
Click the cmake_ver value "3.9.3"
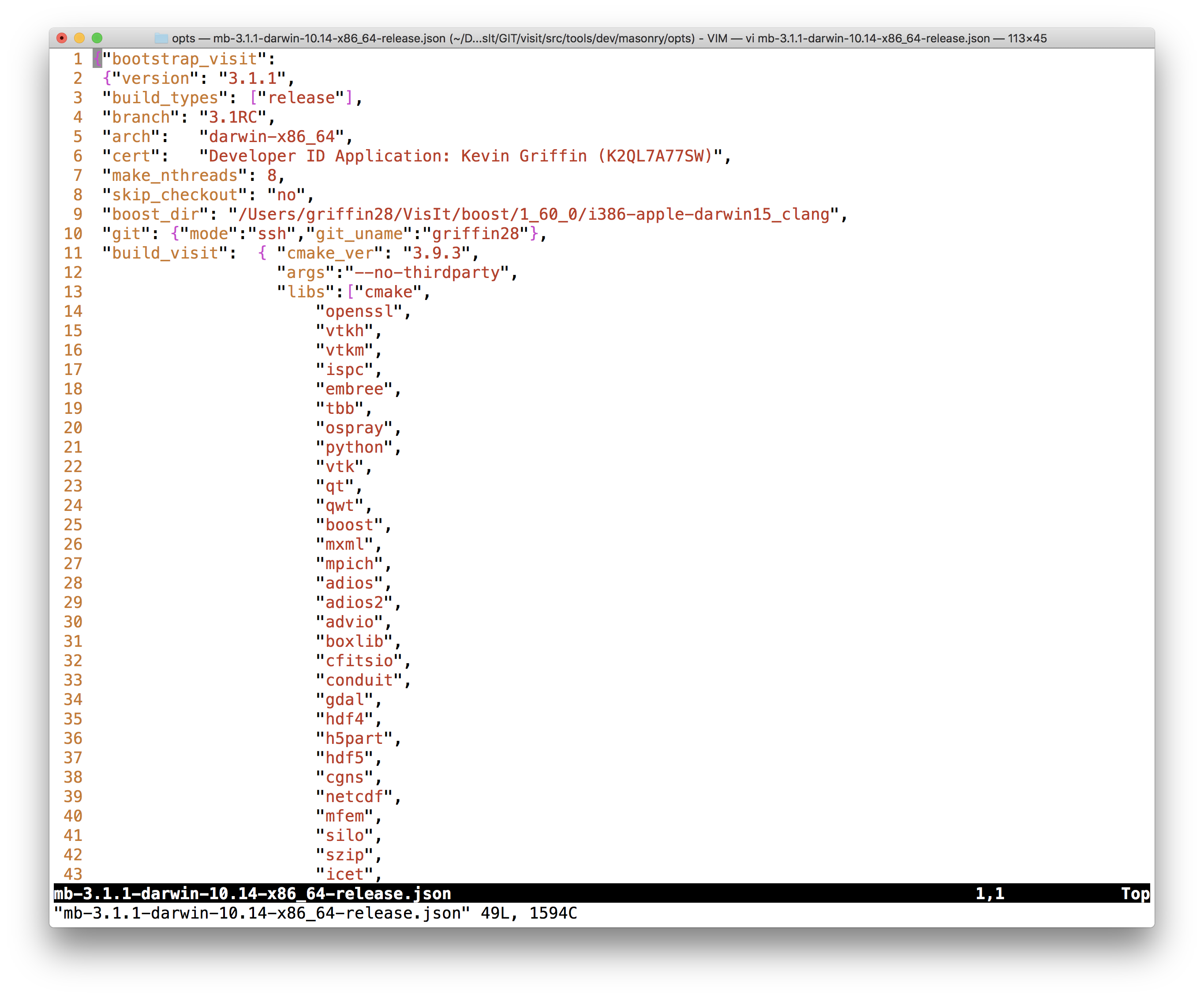tap(436, 254)
